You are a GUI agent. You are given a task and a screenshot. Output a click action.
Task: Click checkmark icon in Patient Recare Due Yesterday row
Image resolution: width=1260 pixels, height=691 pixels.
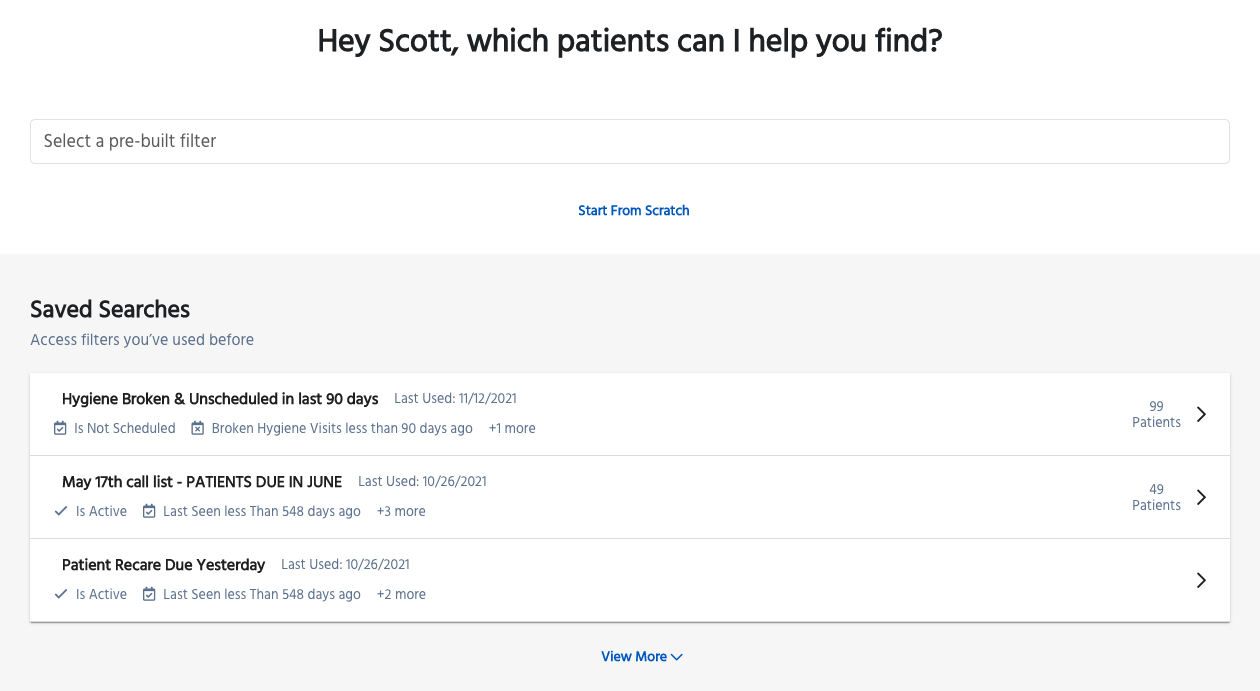[x=61, y=594]
